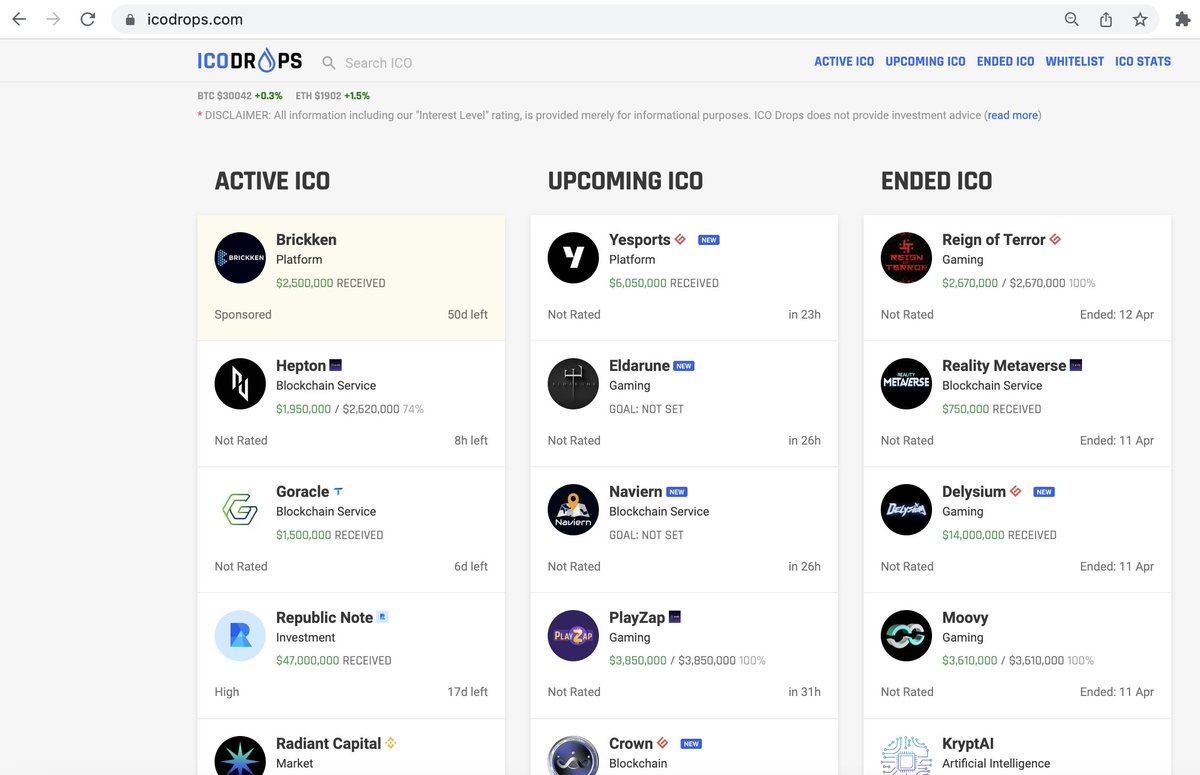Click the padlock site info icon

129,20
